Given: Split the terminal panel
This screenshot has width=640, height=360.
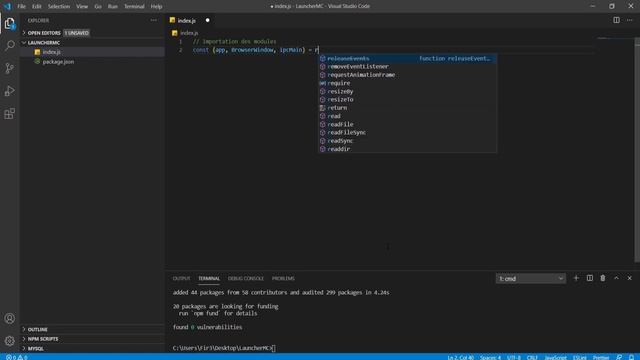Looking at the screenshot, I should point(590,278).
